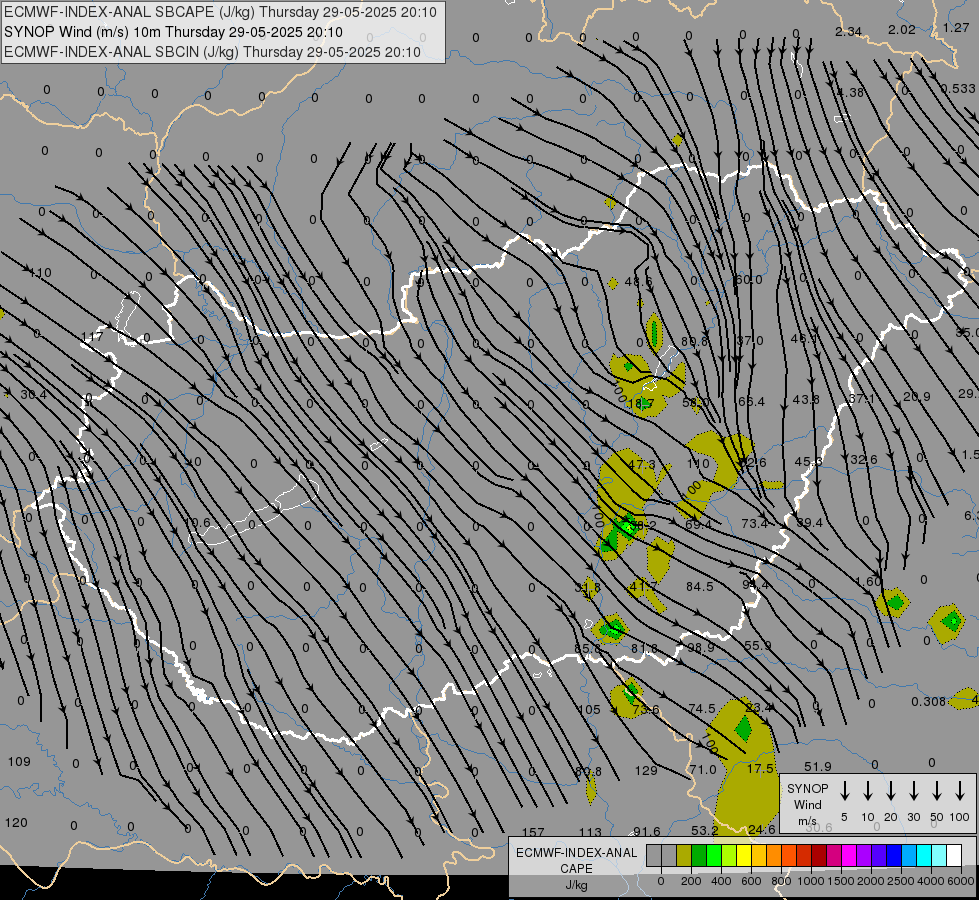Viewport: 979px width, 900px height.
Task: Click the wind arrow above the 10 label
Action: (x=867, y=791)
